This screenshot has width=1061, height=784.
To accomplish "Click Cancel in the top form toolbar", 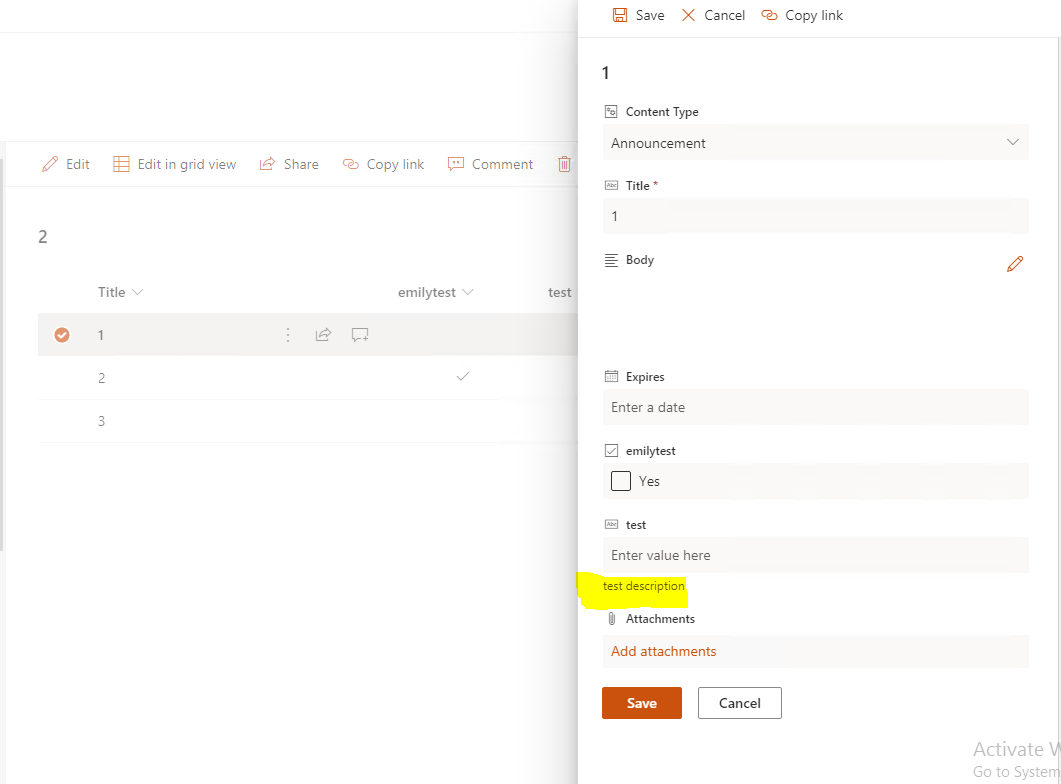I will click(x=713, y=15).
